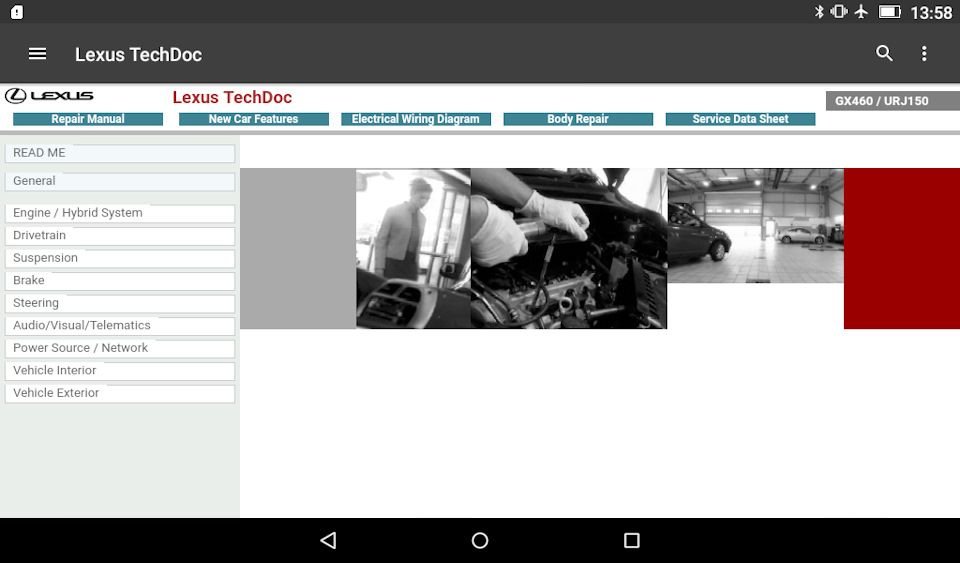Image resolution: width=960 pixels, height=563 pixels.
Task: Click the photo of man in suit
Action: click(413, 248)
